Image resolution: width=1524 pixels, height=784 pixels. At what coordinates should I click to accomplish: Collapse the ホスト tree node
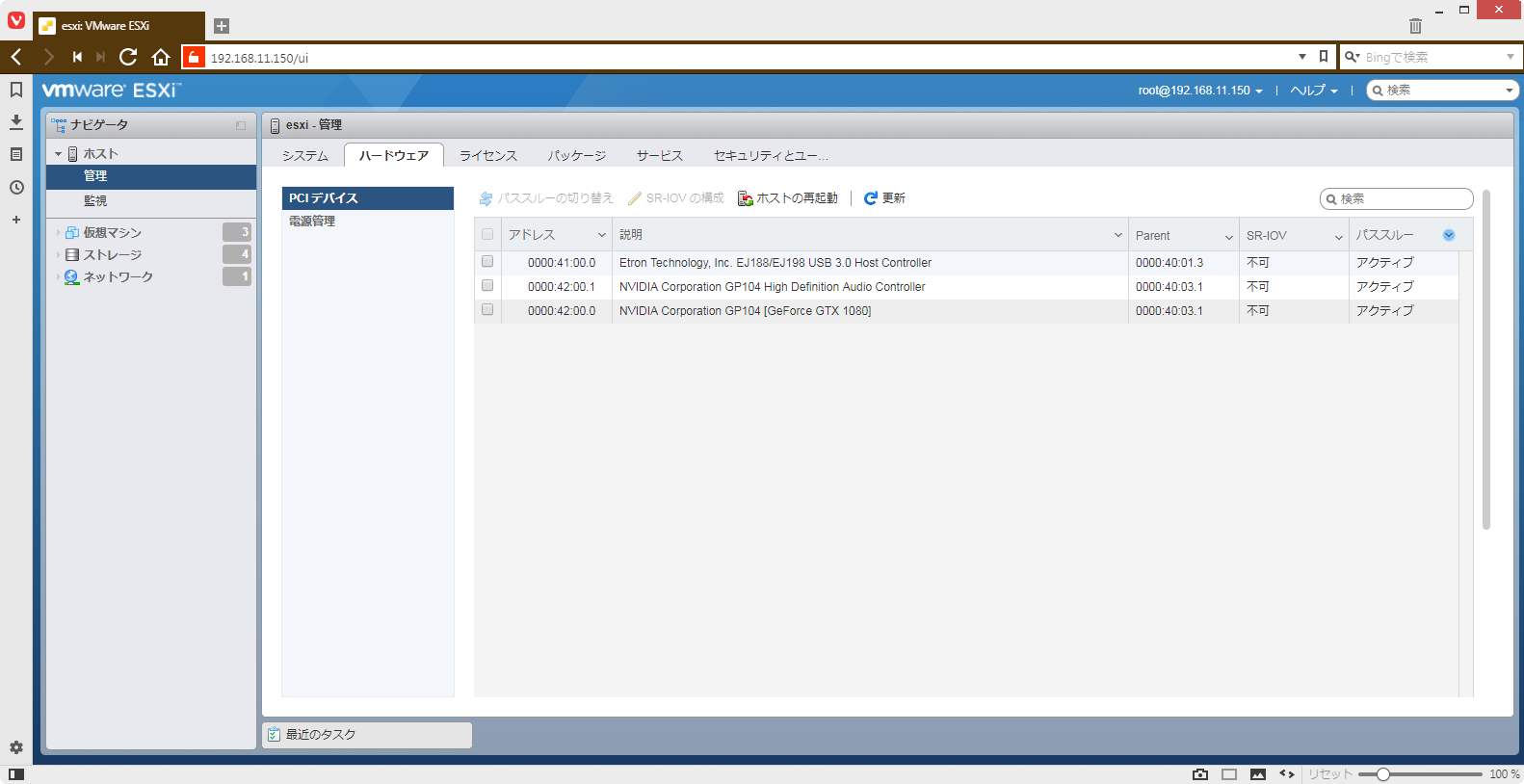pos(58,154)
